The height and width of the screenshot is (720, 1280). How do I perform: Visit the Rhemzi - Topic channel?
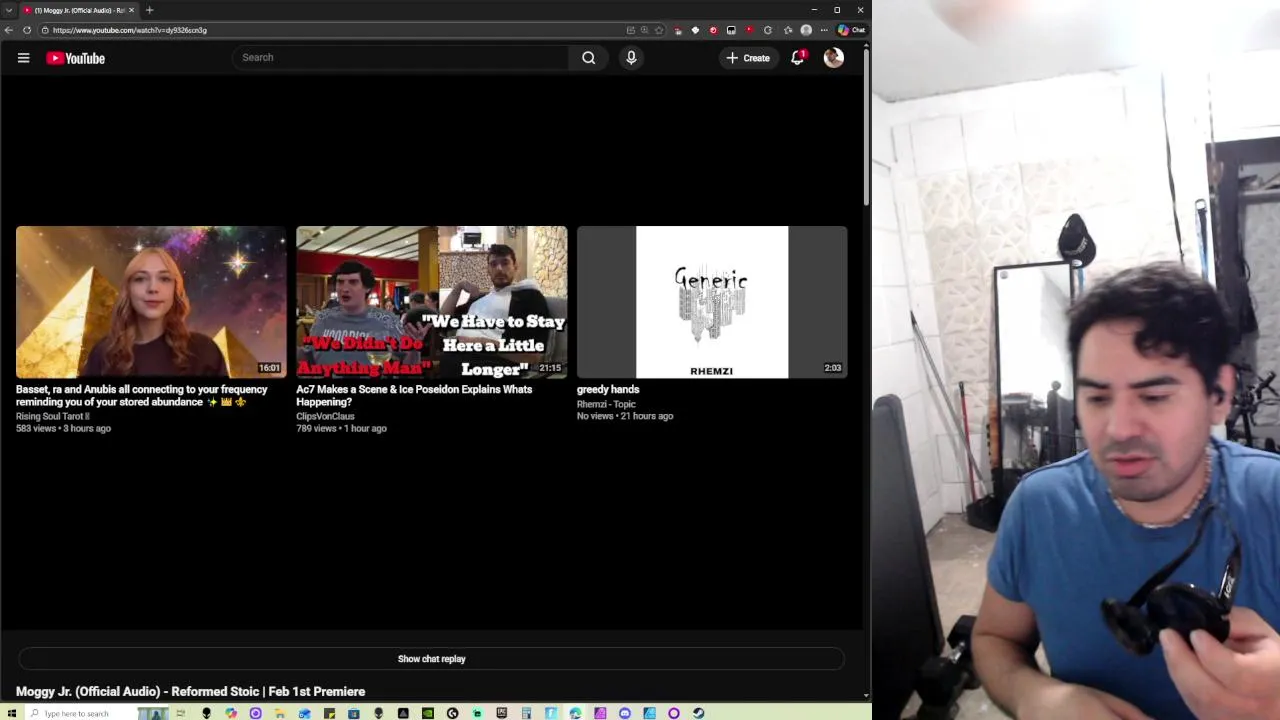pyautogui.click(x=606, y=404)
